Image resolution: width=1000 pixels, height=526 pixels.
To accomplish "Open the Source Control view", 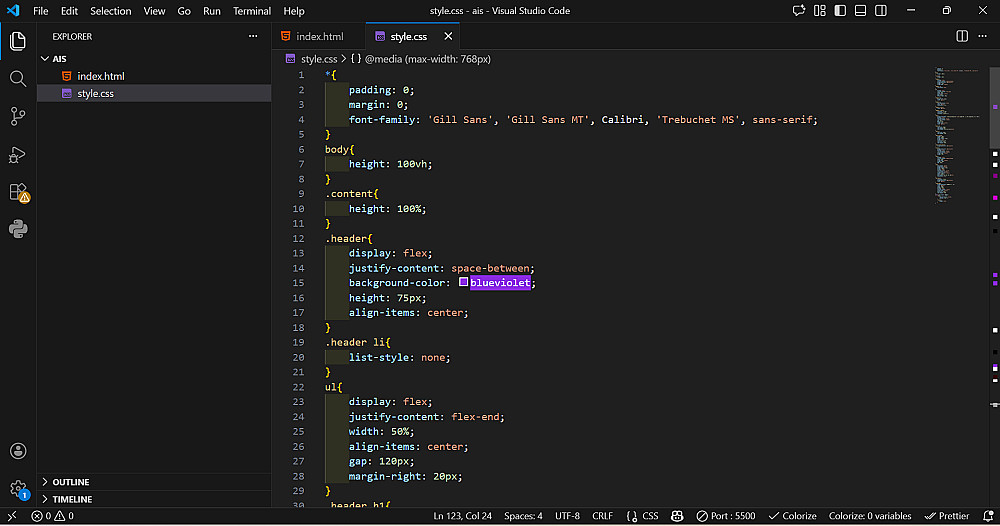I will point(18,116).
